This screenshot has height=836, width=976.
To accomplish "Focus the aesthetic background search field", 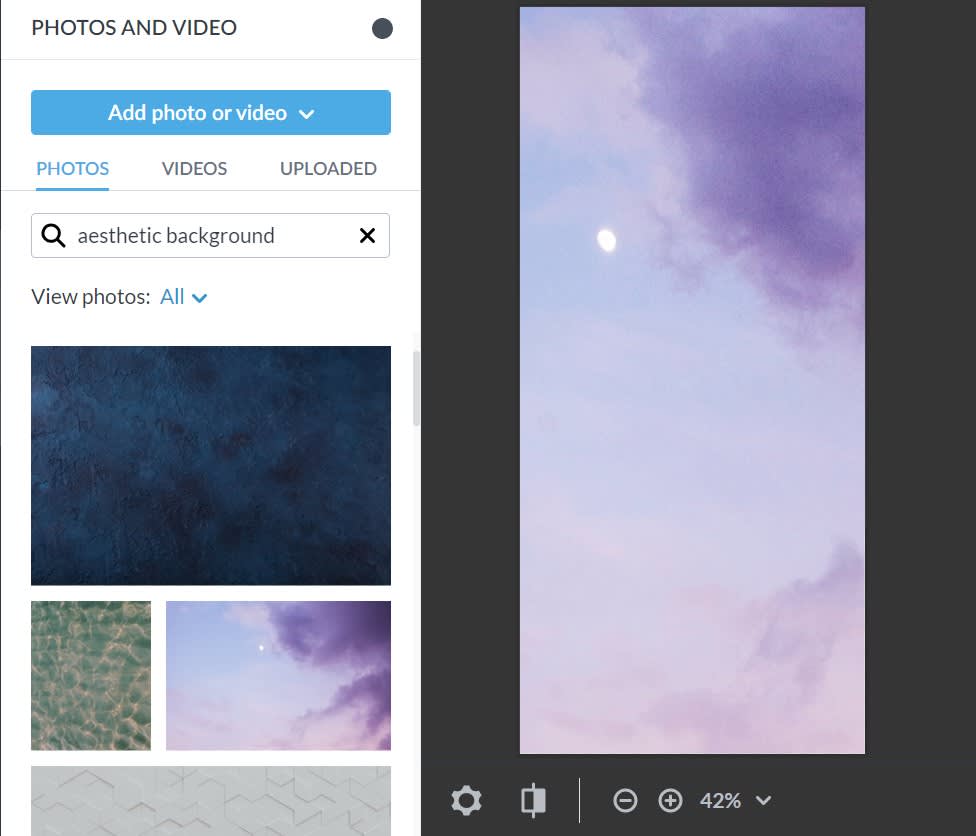I will [210, 235].
